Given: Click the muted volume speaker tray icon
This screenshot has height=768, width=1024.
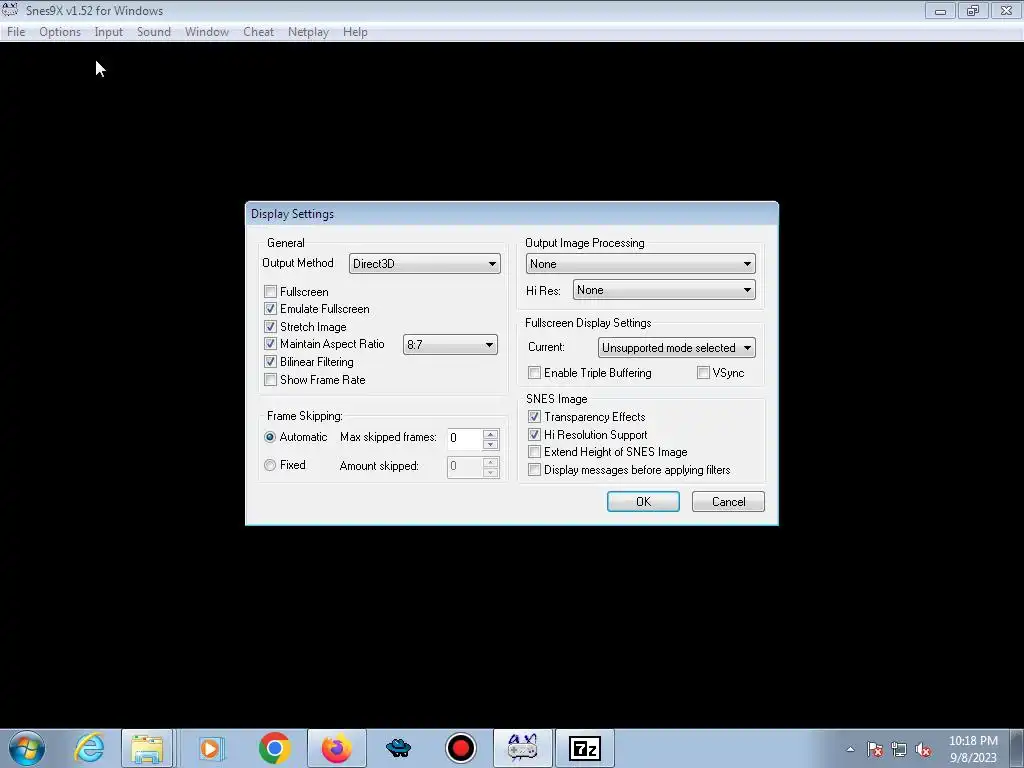Looking at the screenshot, I should click(x=923, y=749).
